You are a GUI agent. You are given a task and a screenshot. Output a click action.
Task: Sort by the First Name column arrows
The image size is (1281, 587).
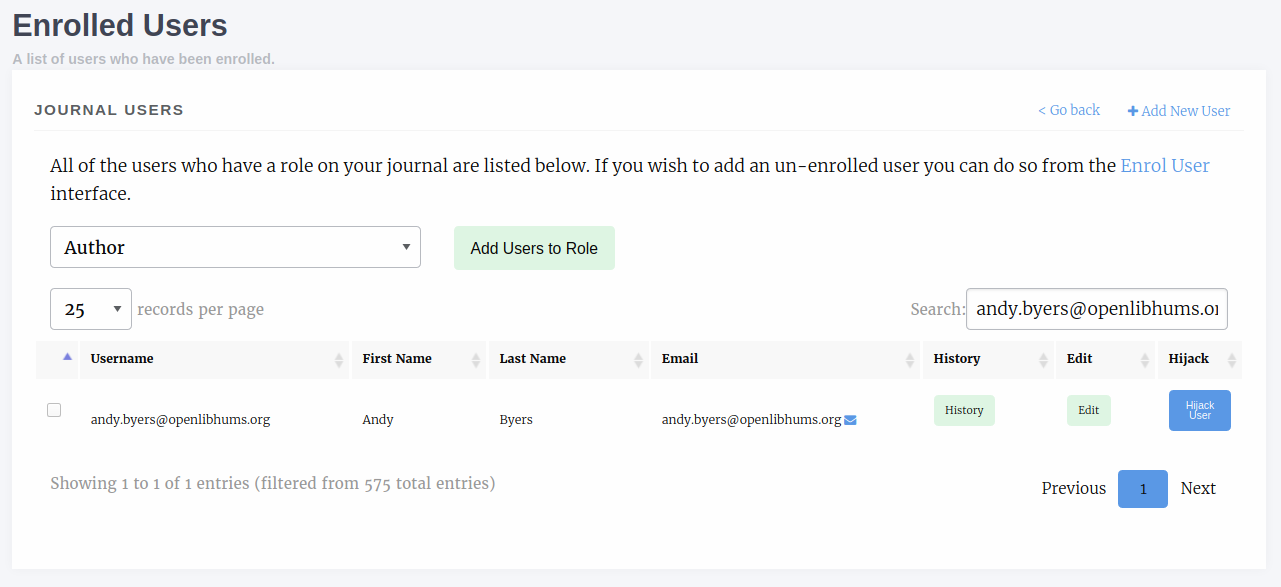click(x=476, y=360)
